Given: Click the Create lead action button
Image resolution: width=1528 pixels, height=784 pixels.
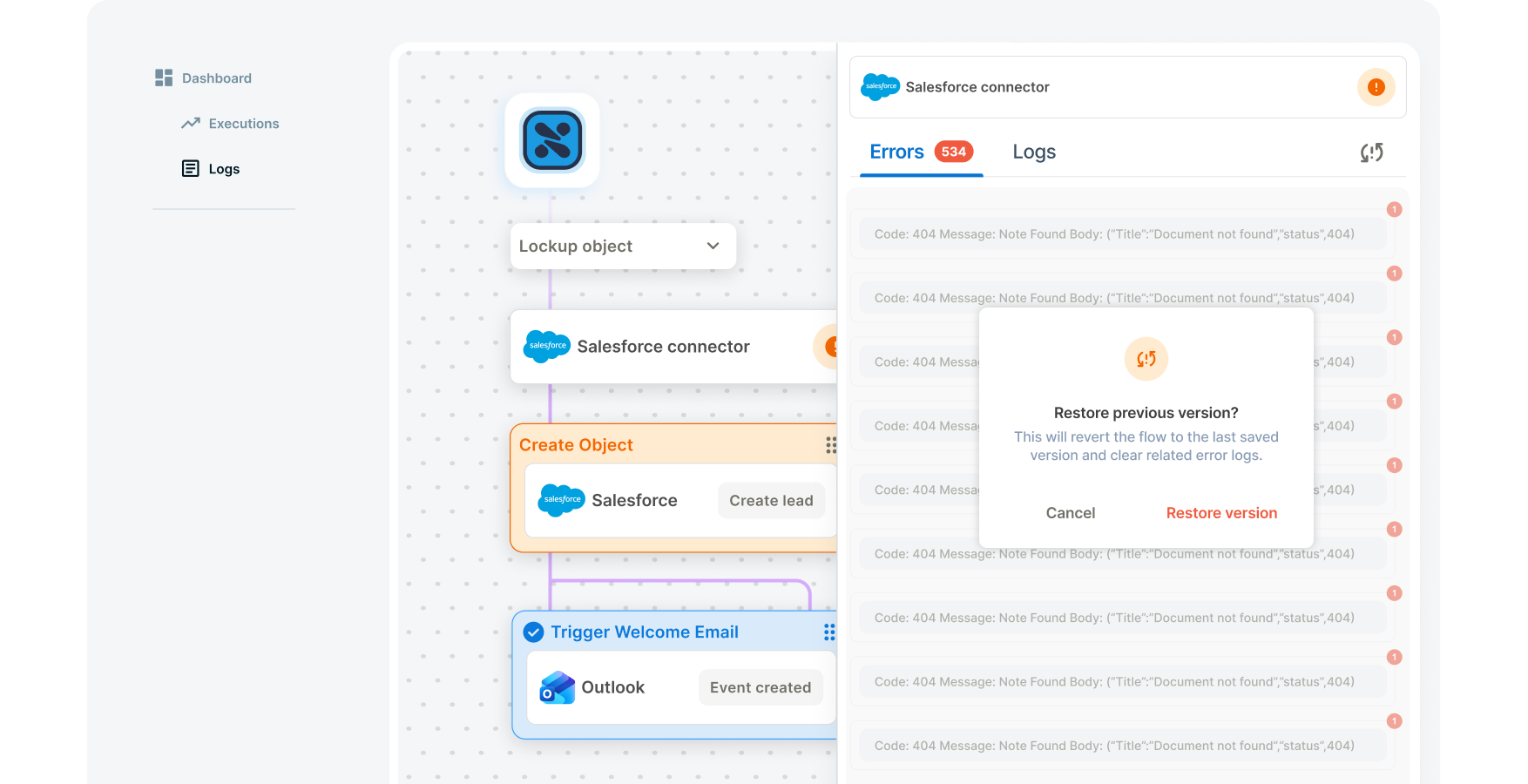Looking at the screenshot, I should tap(771, 501).
